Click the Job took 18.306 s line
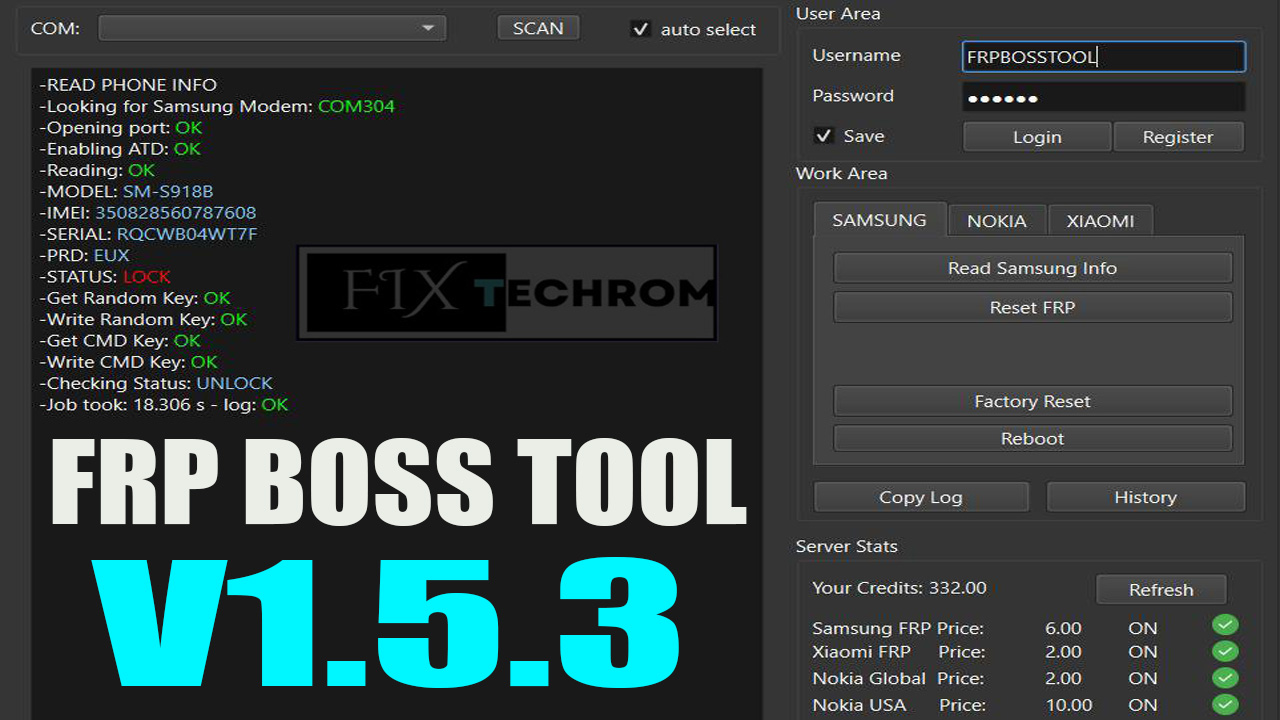Screen dimensions: 1280x720 pos(164,405)
